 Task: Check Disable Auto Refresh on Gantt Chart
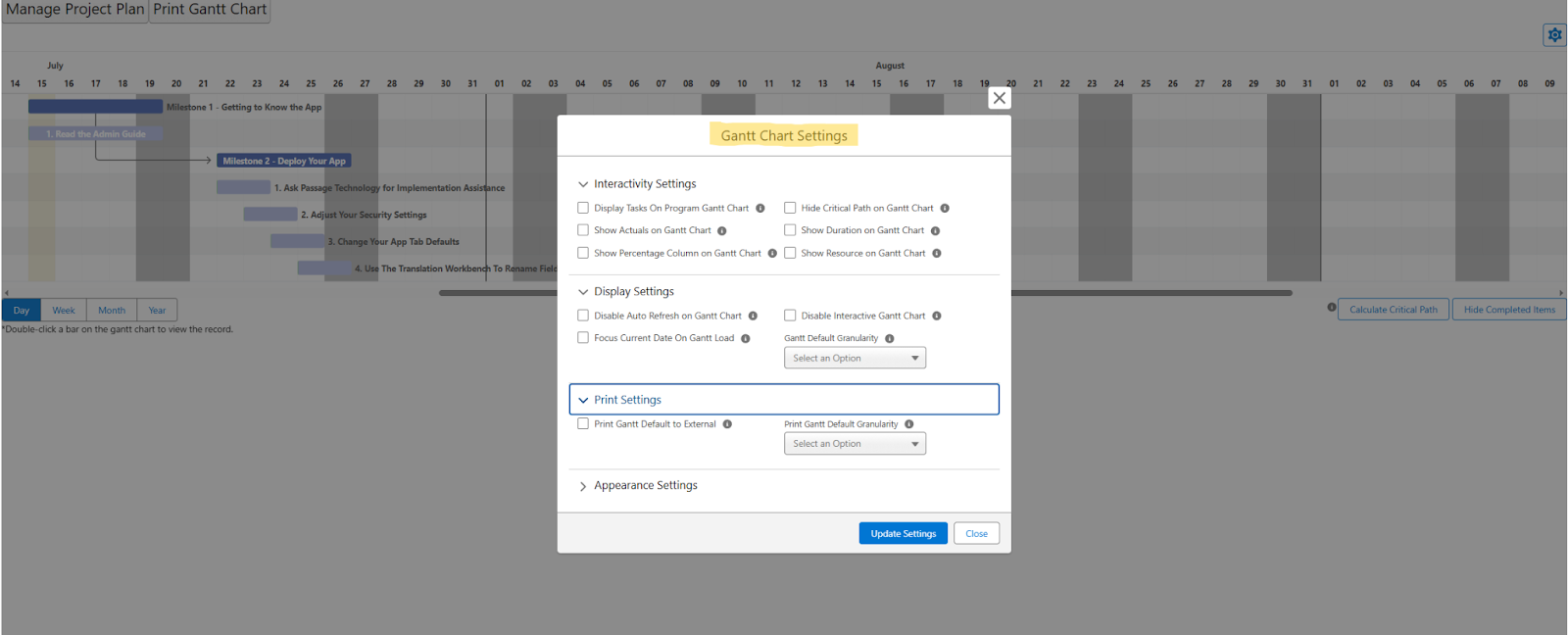[x=583, y=316]
